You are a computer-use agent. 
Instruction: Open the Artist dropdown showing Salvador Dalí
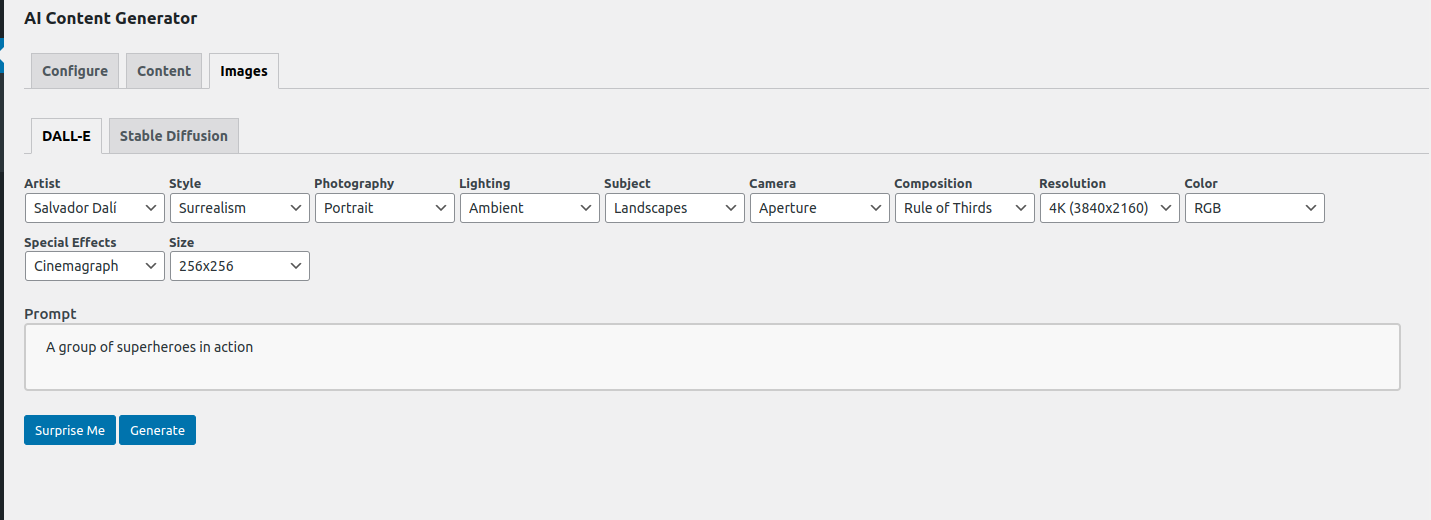[x=94, y=208]
